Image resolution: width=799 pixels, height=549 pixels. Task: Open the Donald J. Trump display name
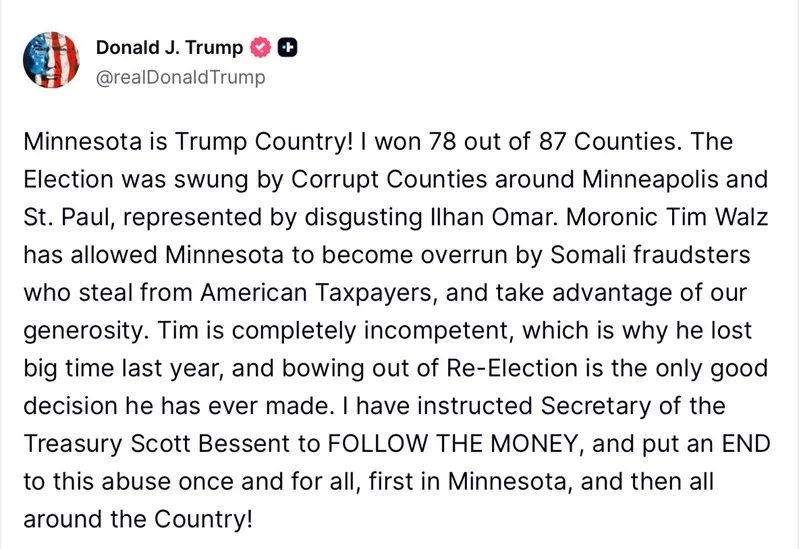169,46
